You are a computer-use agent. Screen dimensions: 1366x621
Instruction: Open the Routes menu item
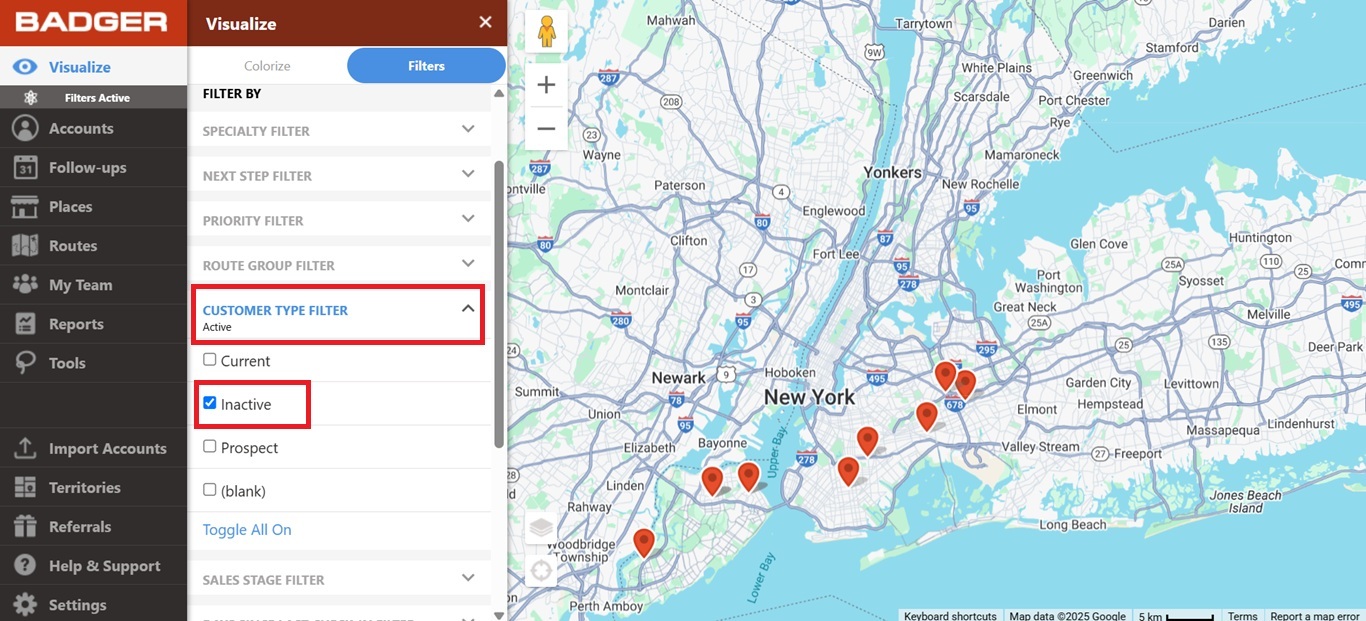pyautogui.click(x=93, y=245)
